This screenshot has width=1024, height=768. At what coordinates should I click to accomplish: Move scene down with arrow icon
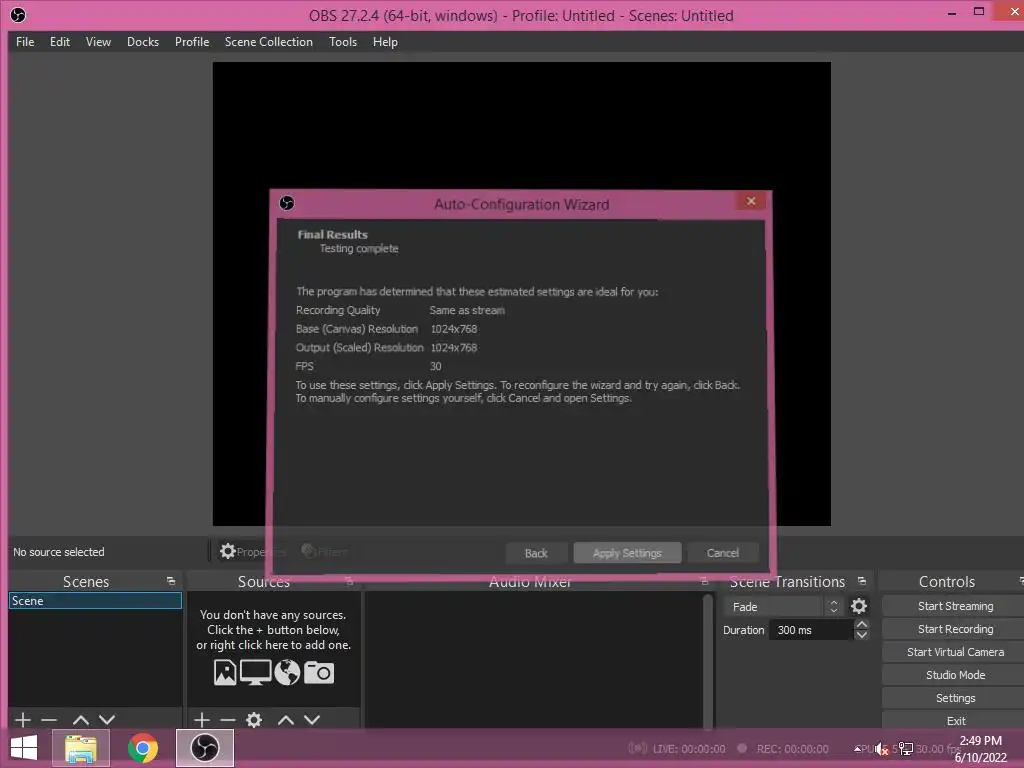pyautogui.click(x=107, y=720)
